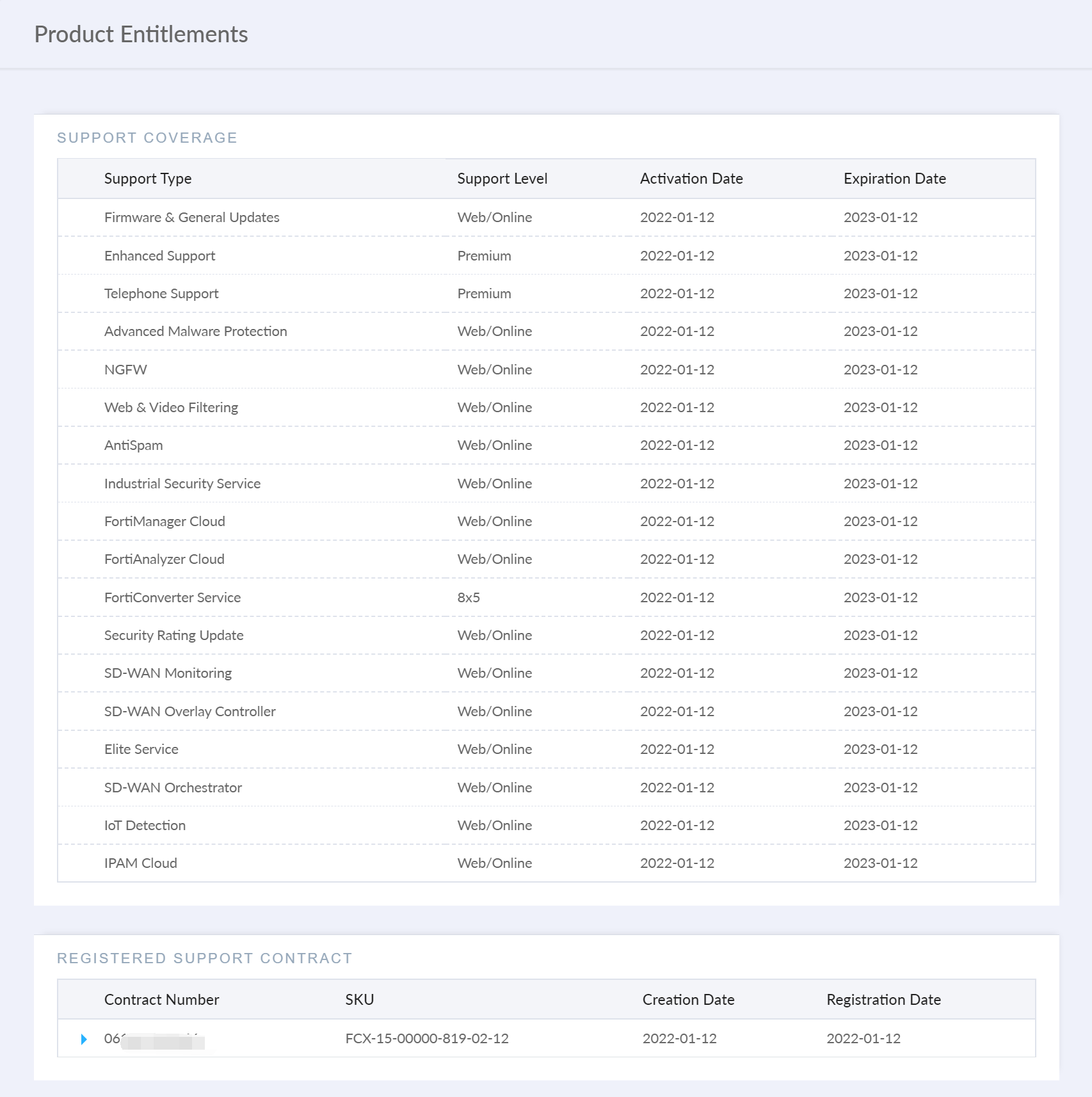Select the Enhanced Support entry
1092x1097 pixels.
(159, 256)
